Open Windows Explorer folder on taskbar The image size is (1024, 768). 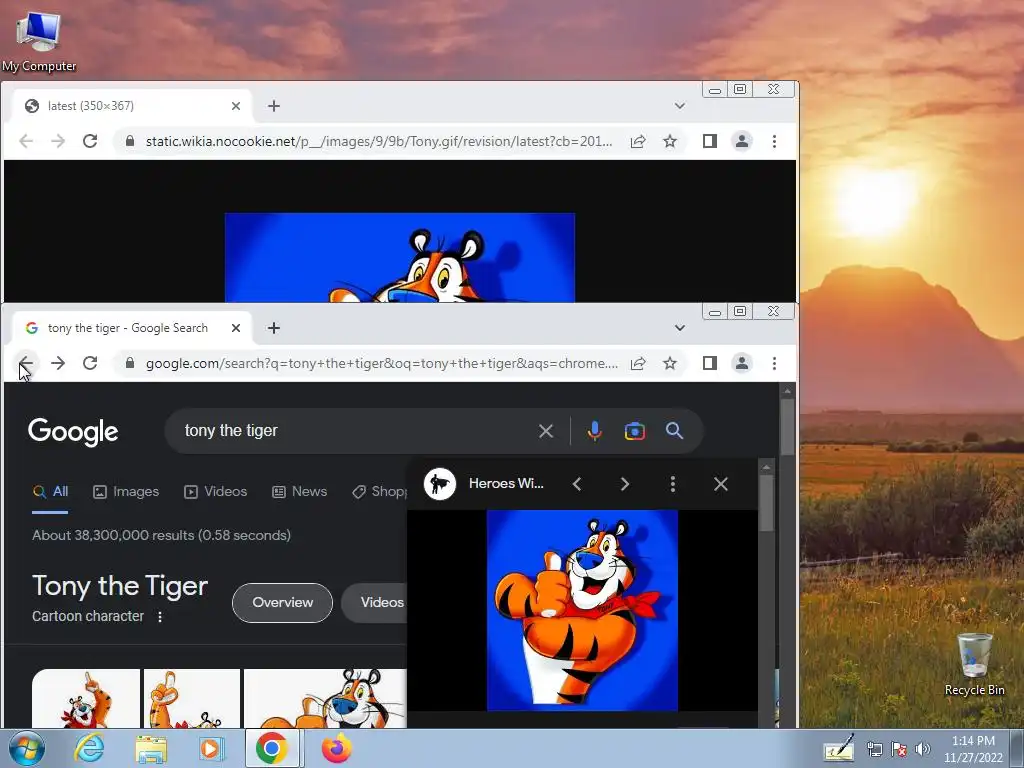pyautogui.click(x=151, y=748)
